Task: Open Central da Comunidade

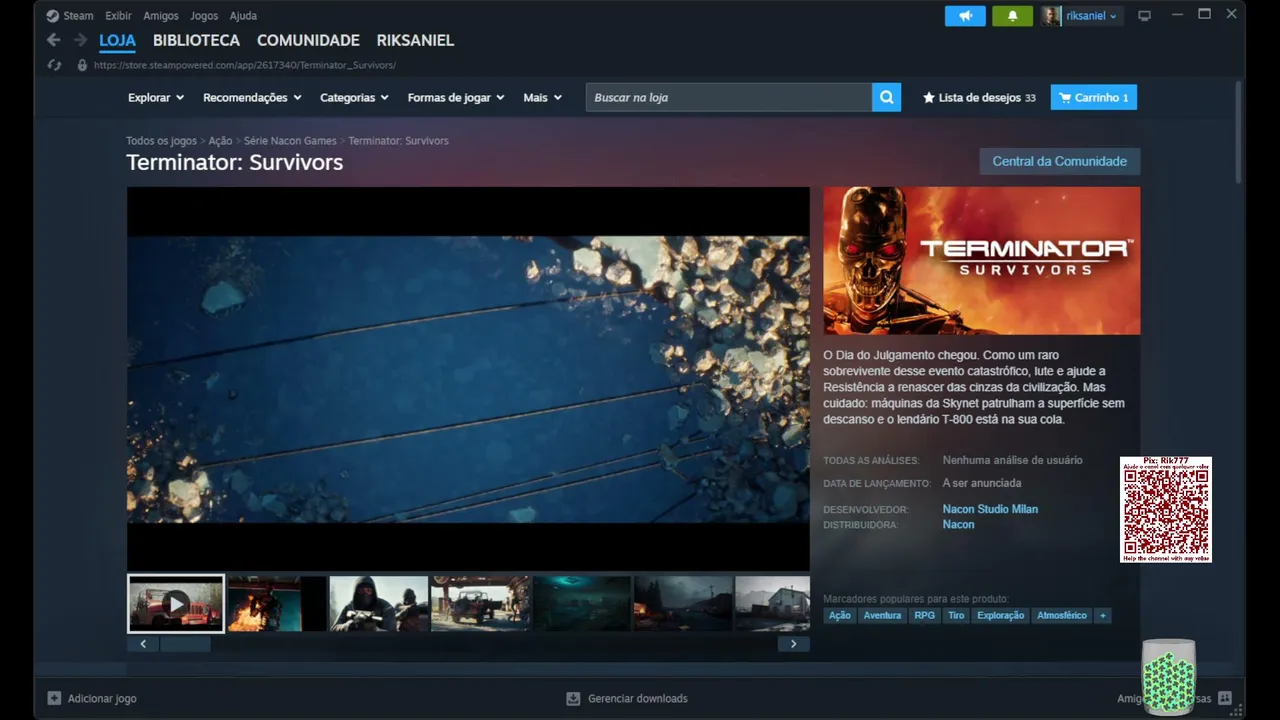Action: (x=1060, y=161)
